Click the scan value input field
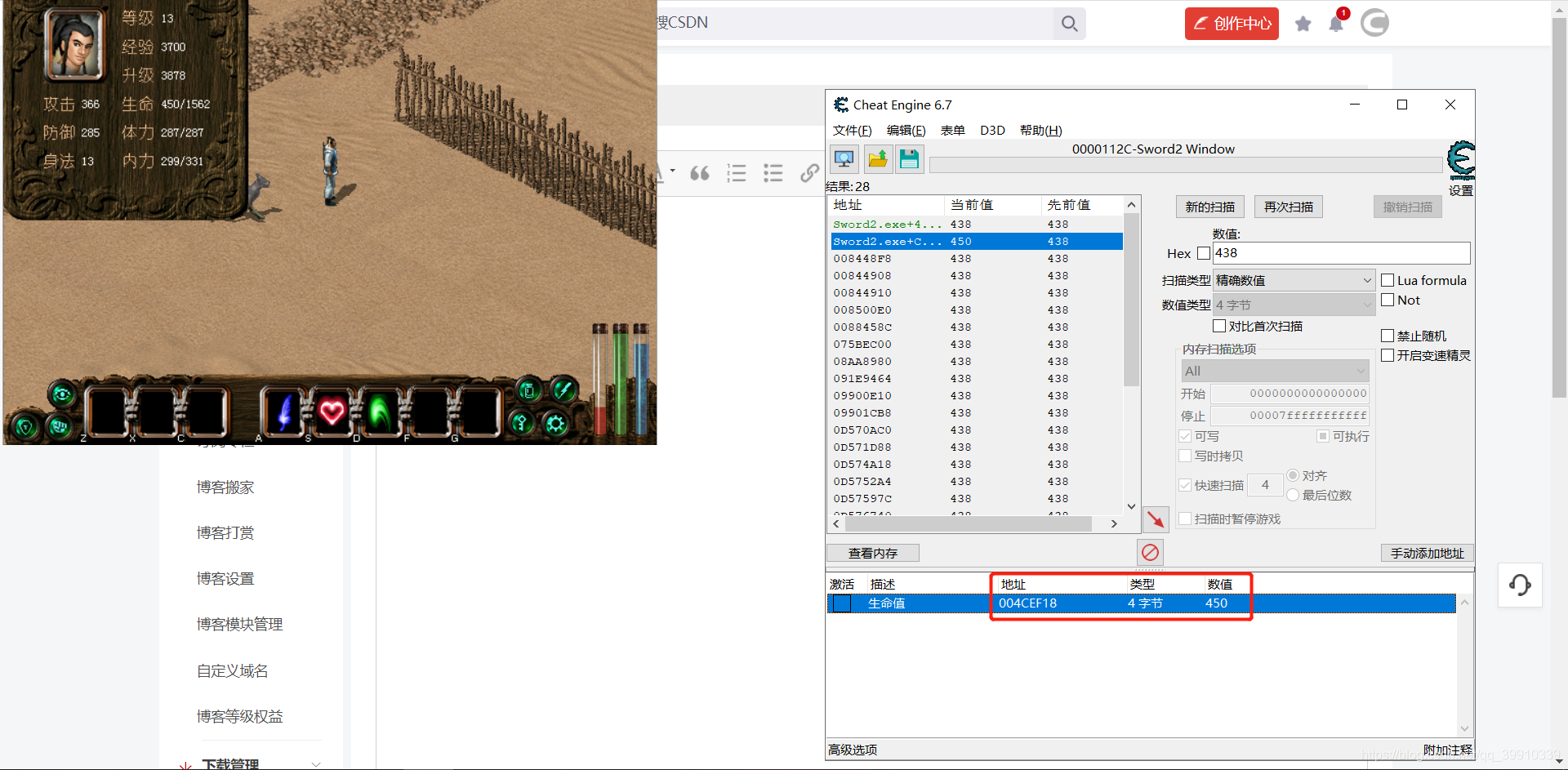The width and height of the screenshot is (1568, 770). pos(1341,253)
